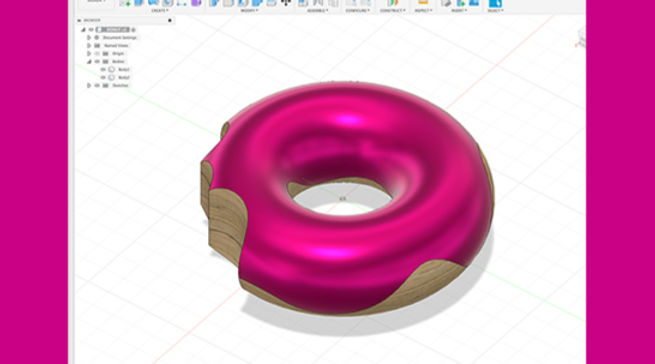
Task: Select Origin label in browser
Action: pyautogui.click(x=118, y=53)
